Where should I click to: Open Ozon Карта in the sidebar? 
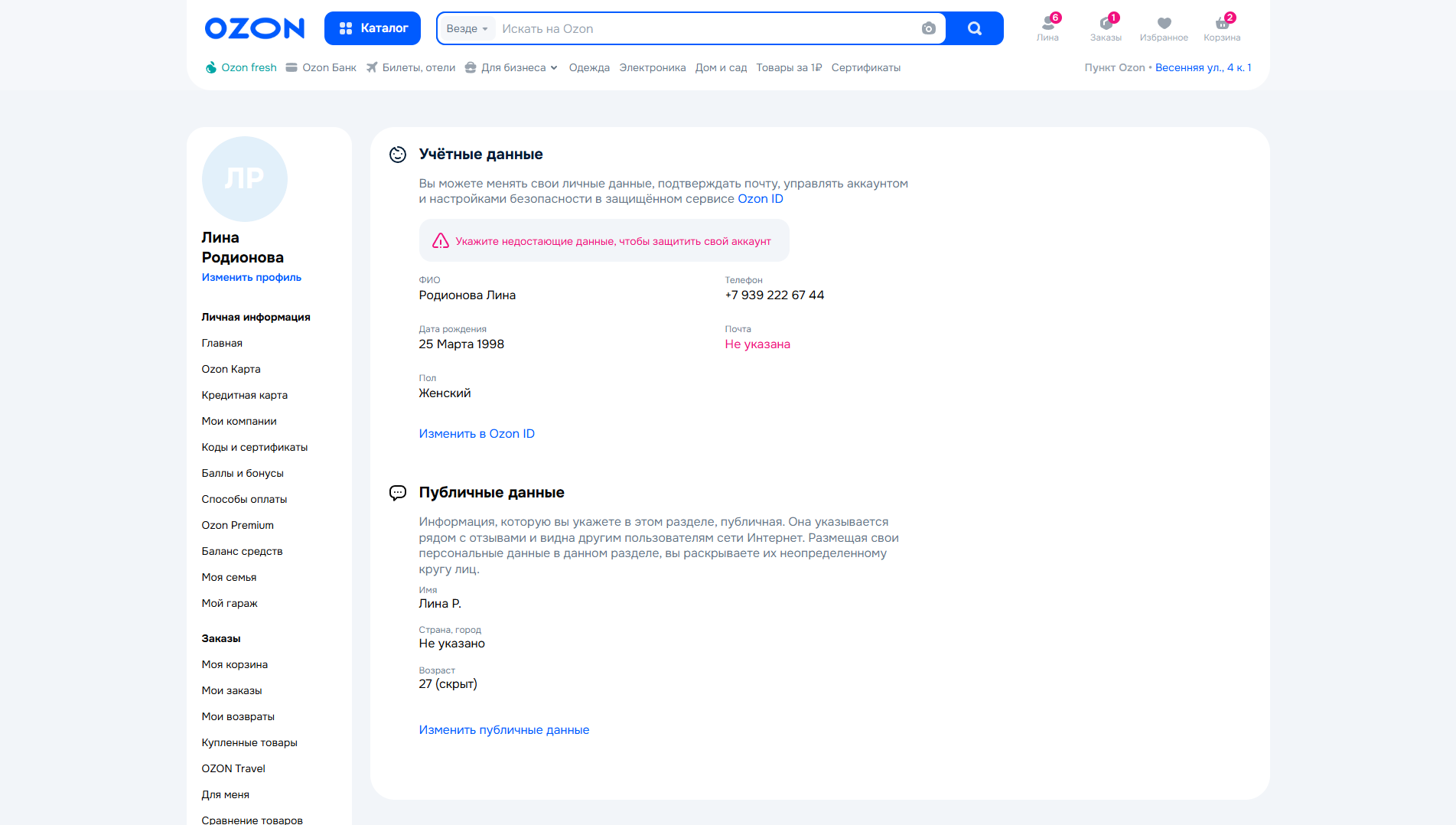[x=231, y=369]
